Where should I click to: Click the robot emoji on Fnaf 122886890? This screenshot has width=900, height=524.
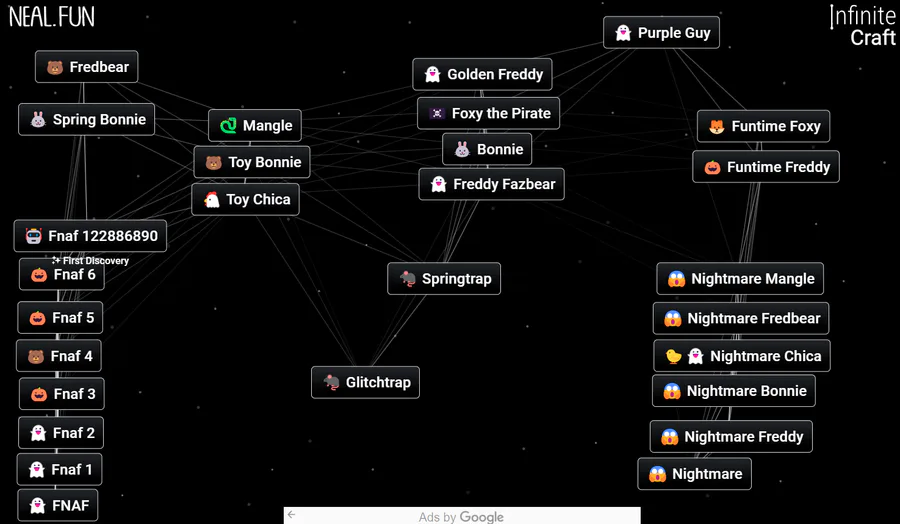coord(34,236)
